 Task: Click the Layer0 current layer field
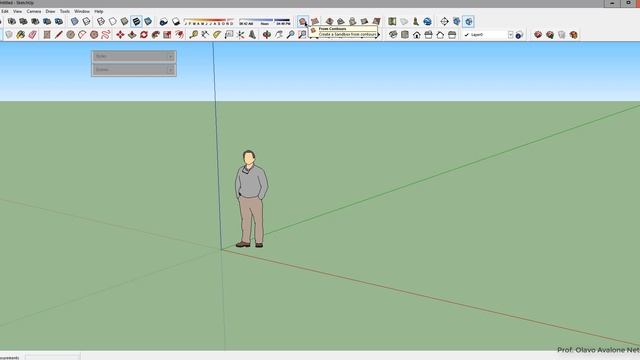coord(486,35)
